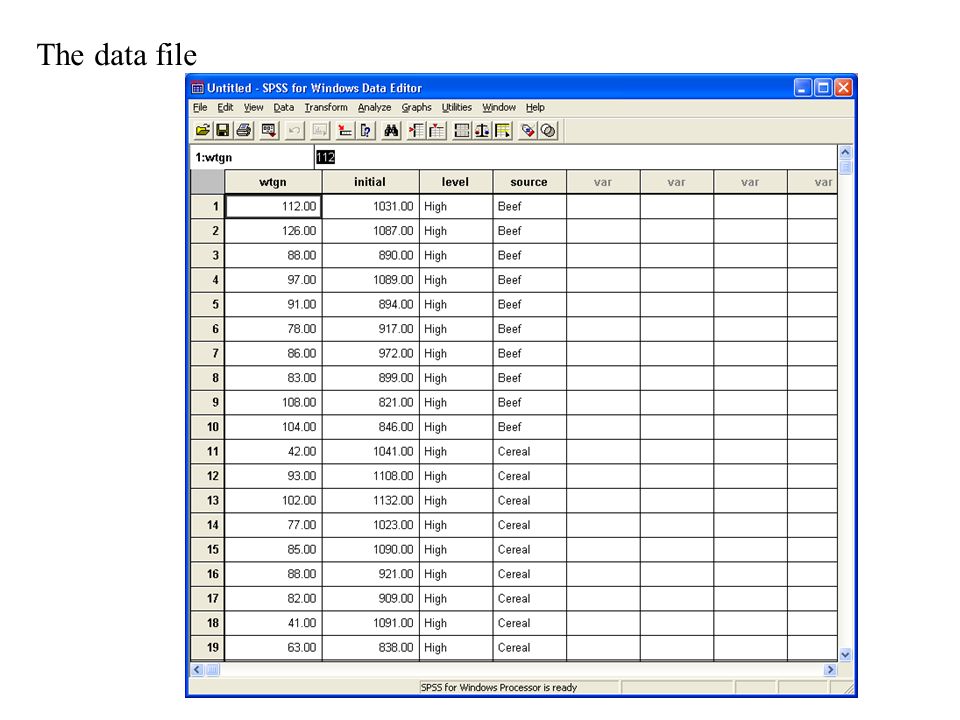Click the SPSS title bar application icon
The height and width of the screenshot is (720, 960).
pyautogui.click(x=197, y=88)
